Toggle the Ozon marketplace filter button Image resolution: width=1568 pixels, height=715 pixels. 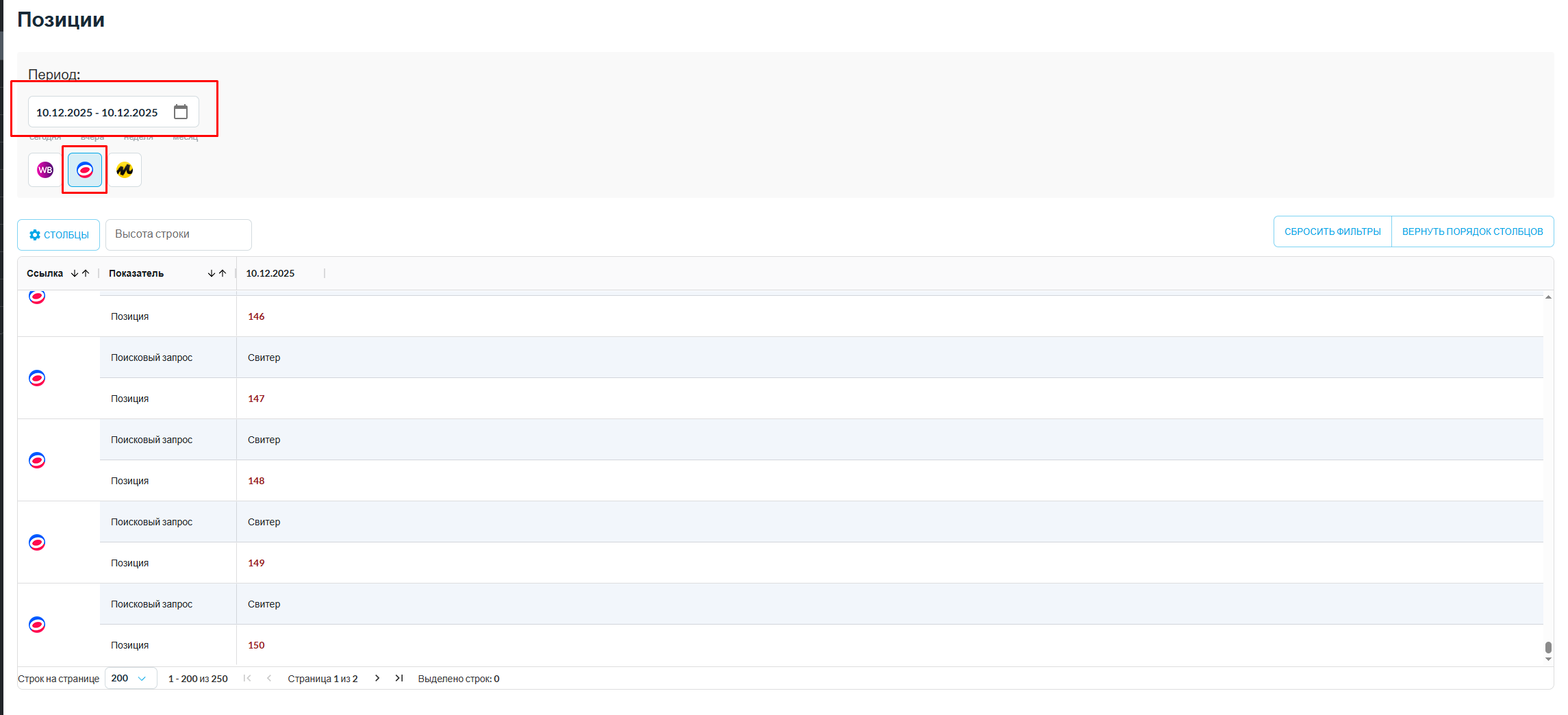coord(85,170)
